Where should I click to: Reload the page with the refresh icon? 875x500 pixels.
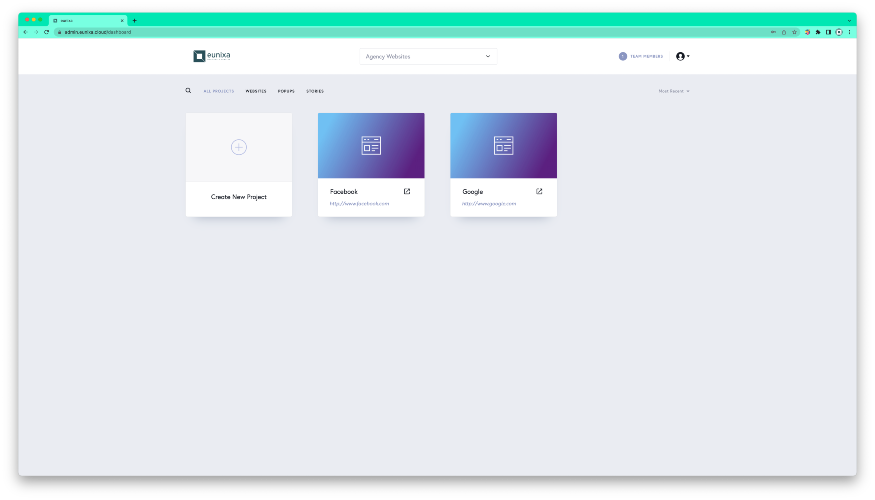pyautogui.click(x=46, y=32)
